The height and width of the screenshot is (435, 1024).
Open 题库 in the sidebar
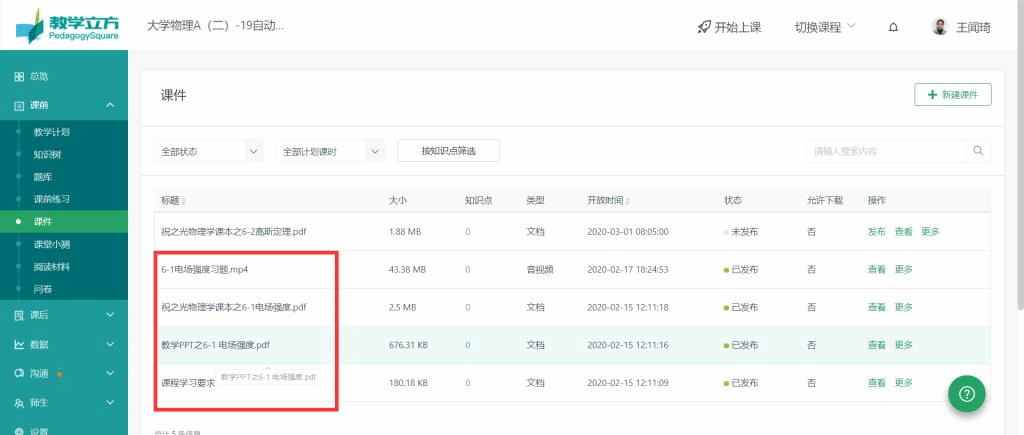42,177
